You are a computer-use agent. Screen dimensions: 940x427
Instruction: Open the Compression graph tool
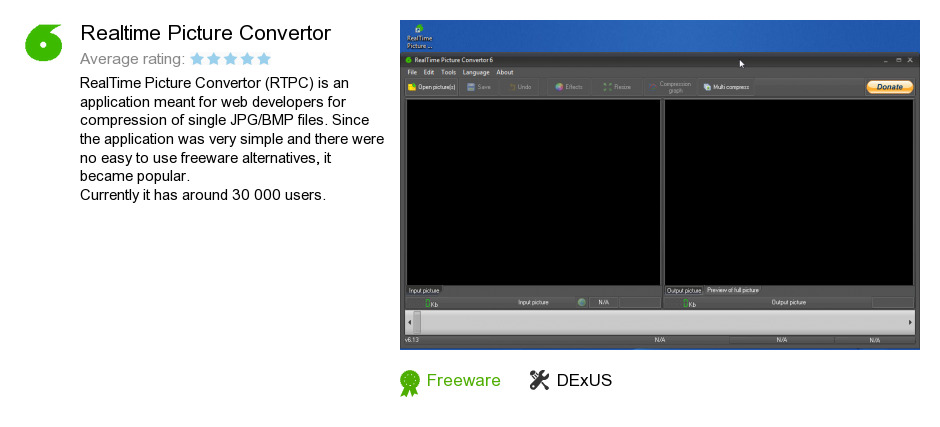(x=670, y=87)
